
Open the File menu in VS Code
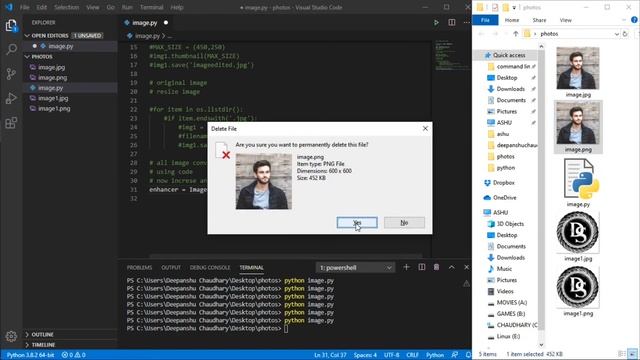click(x=24, y=7)
